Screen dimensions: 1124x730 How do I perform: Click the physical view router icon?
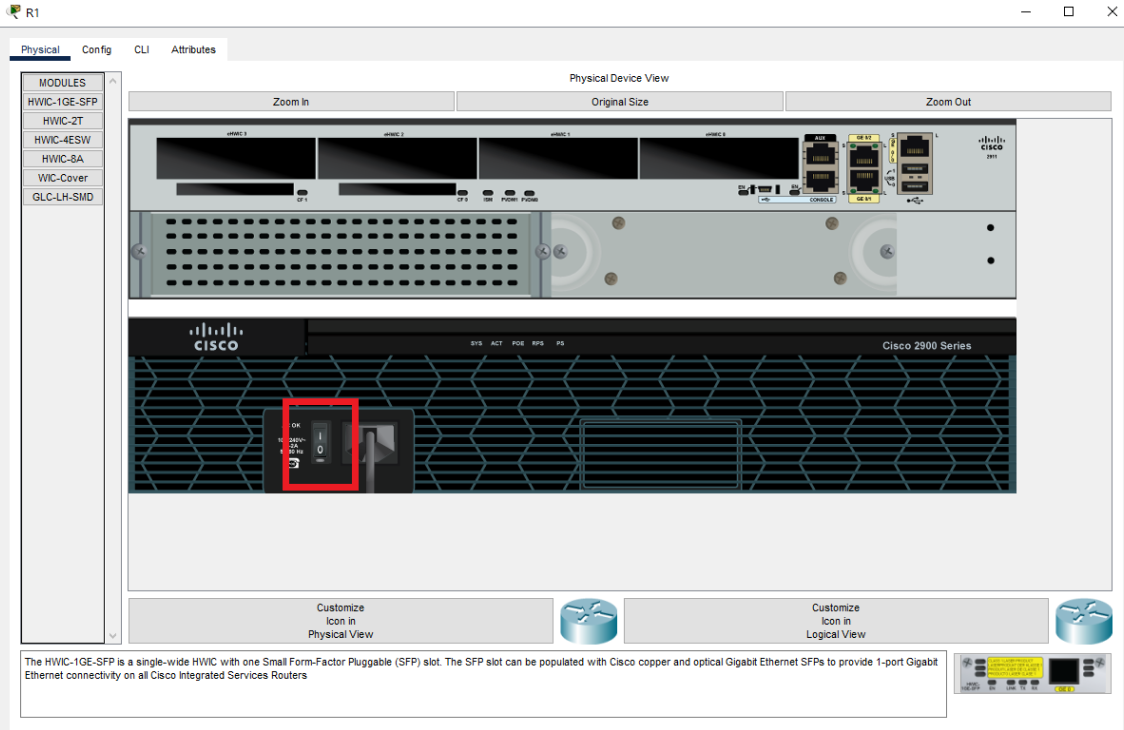coord(588,621)
